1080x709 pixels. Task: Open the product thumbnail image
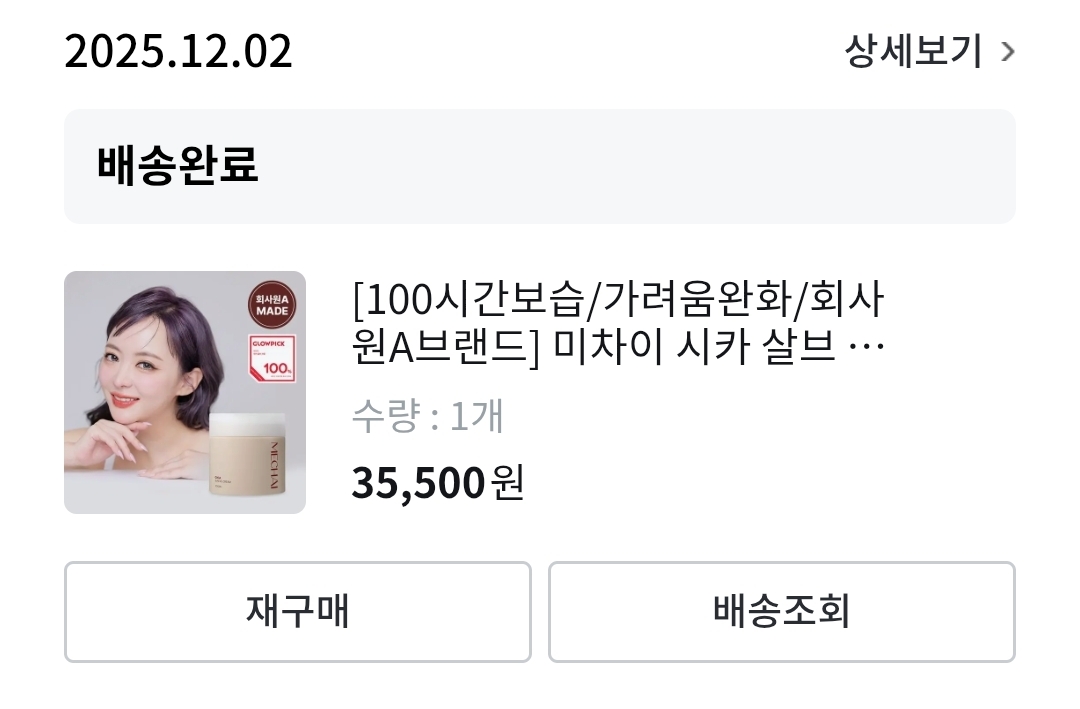(x=185, y=392)
